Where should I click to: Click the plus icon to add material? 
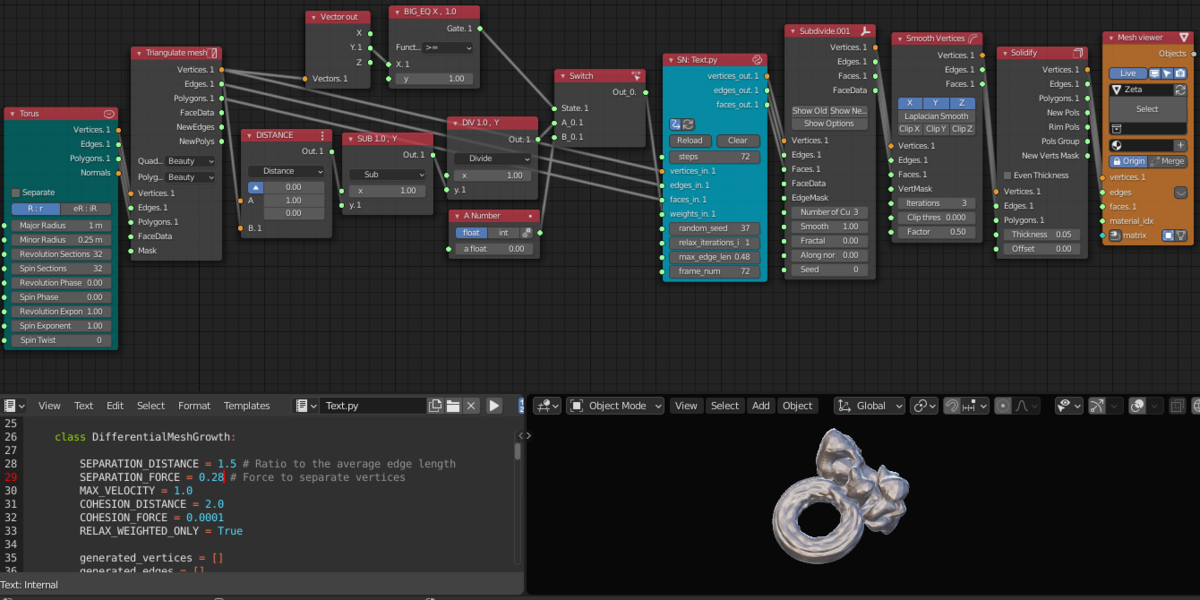(x=1180, y=145)
